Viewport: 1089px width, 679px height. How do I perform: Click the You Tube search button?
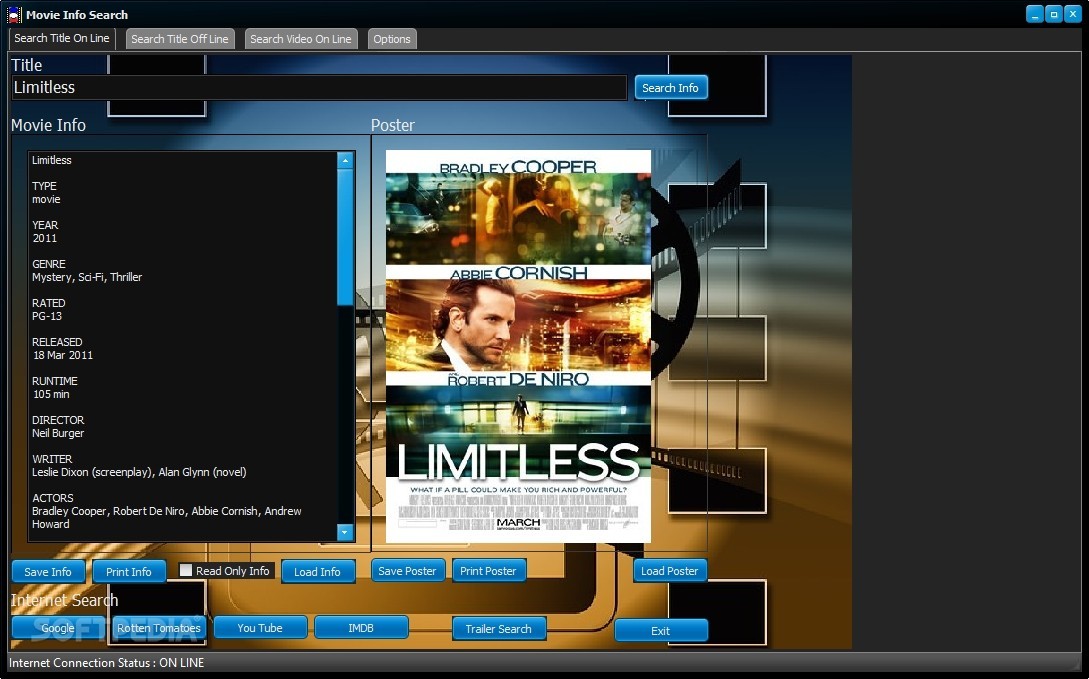pos(260,628)
